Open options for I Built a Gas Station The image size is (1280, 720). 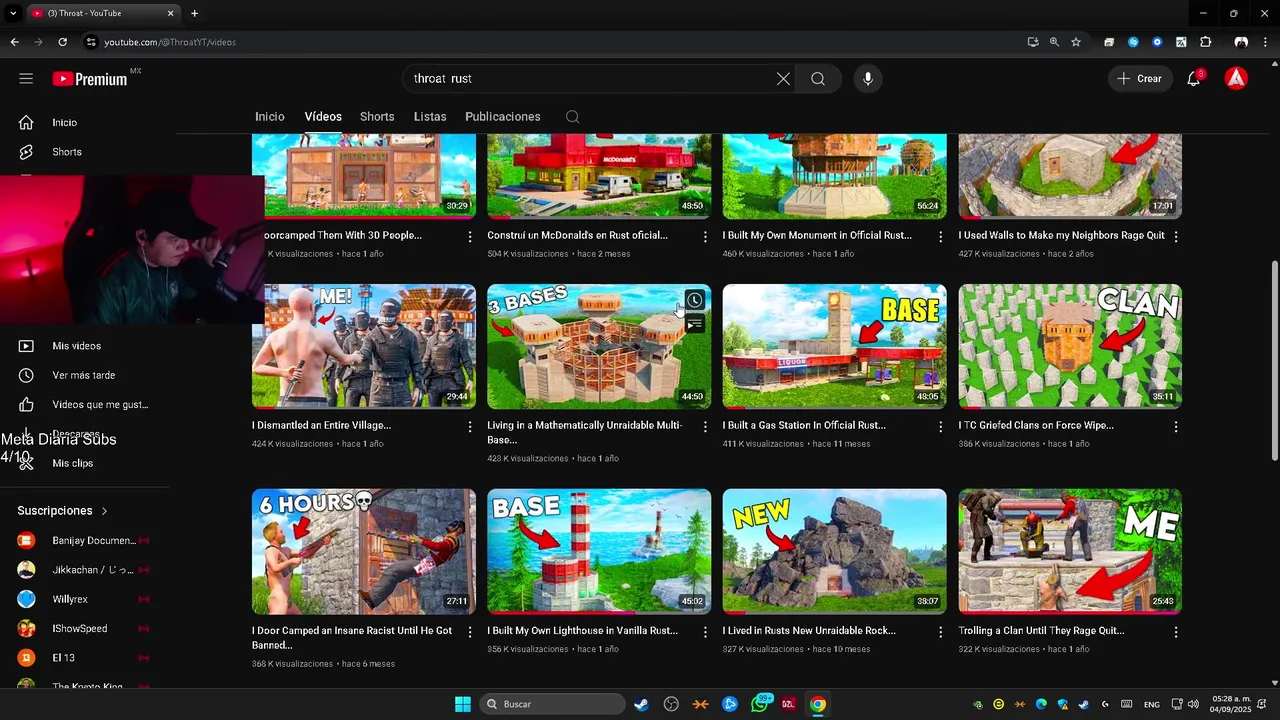pos(940,427)
